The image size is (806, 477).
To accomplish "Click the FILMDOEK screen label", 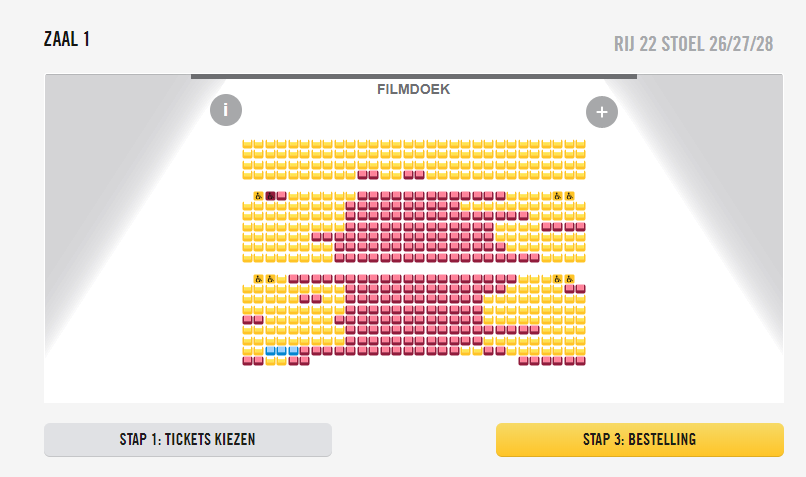I will pyautogui.click(x=413, y=89).
